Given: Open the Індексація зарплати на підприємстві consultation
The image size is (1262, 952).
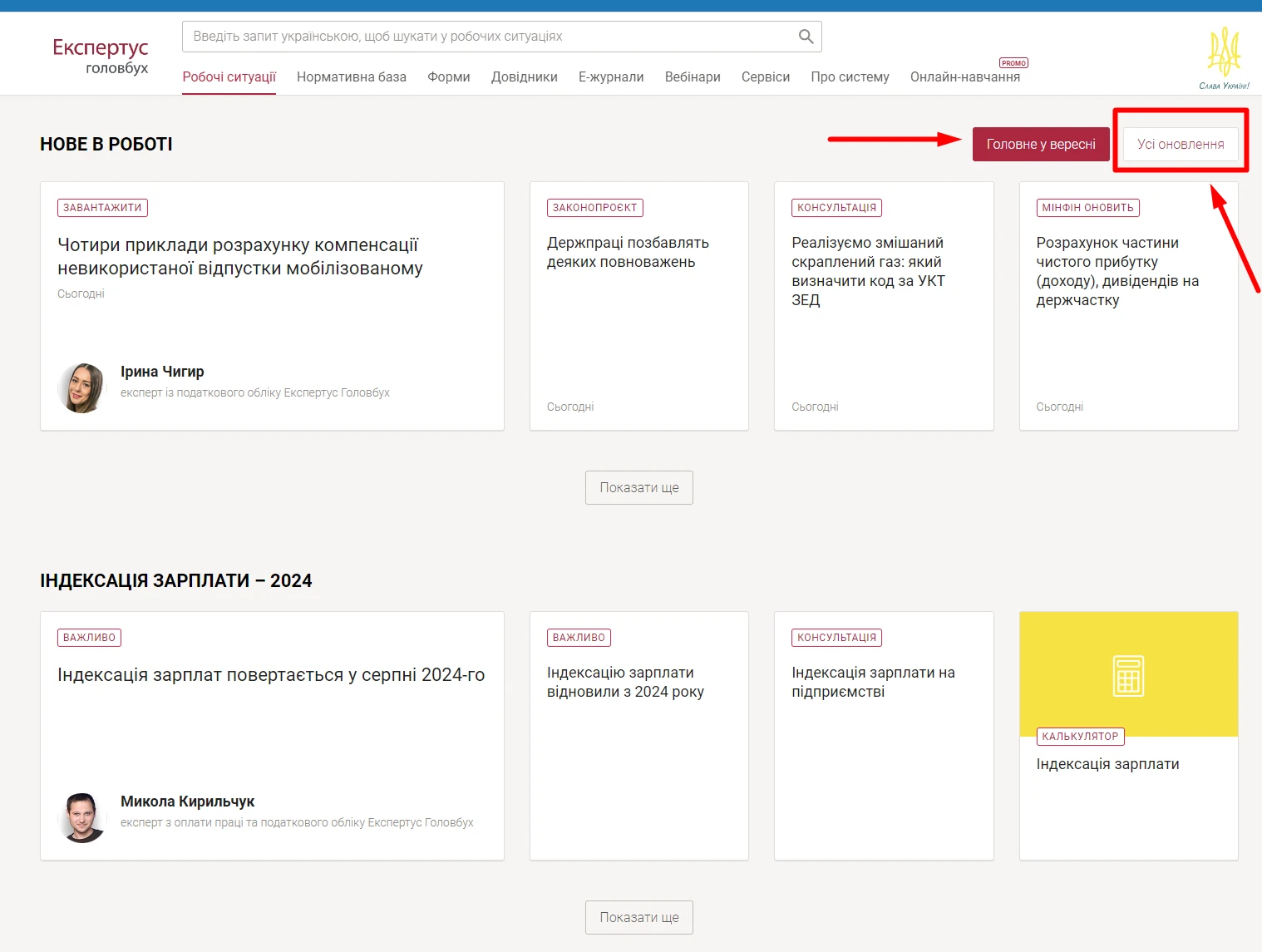Looking at the screenshot, I should [x=873, y=682].
